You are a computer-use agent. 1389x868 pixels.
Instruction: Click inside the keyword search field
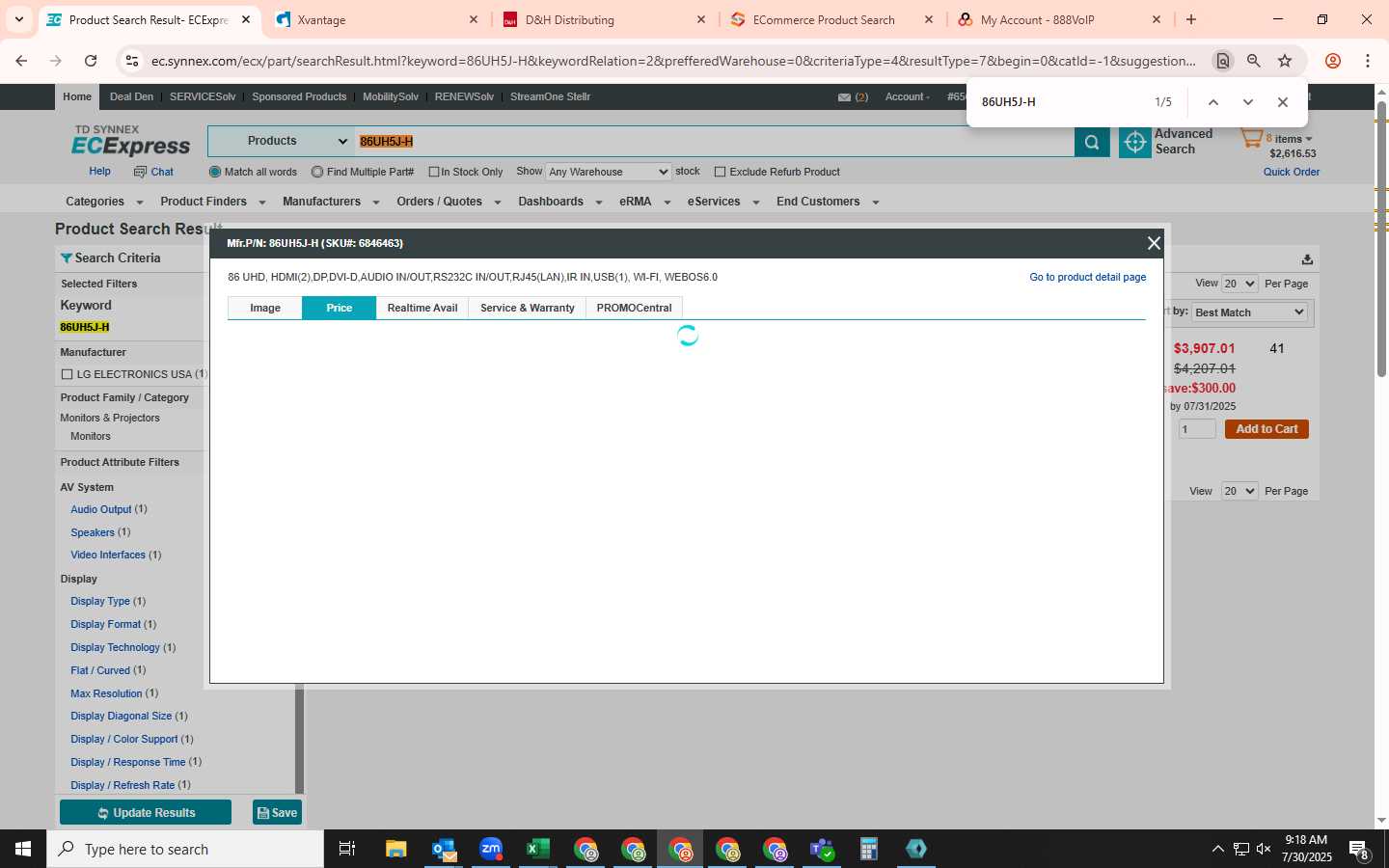point(714,142)
